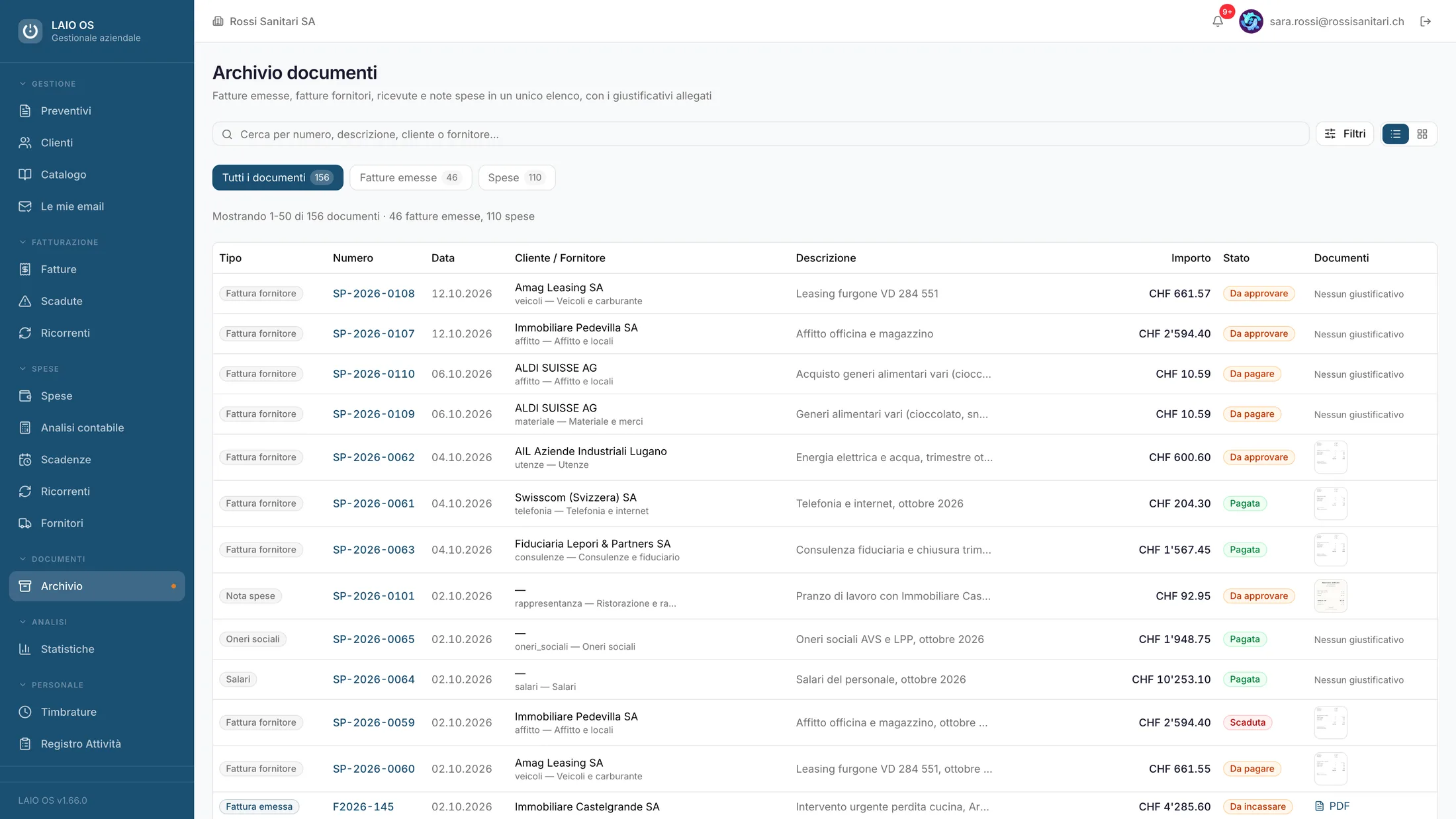The width and height of the screenshot is (1456, 819).
Task: Go to Catalogo in sidebar
Action: pyautogui.click(x=97, y=174)
